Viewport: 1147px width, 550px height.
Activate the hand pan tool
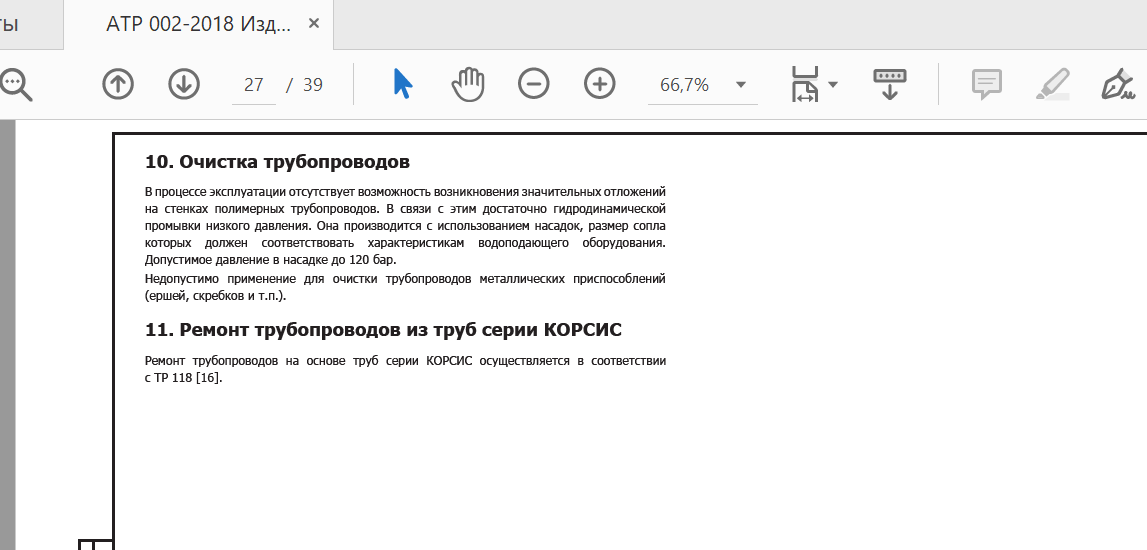pos(468,83)
